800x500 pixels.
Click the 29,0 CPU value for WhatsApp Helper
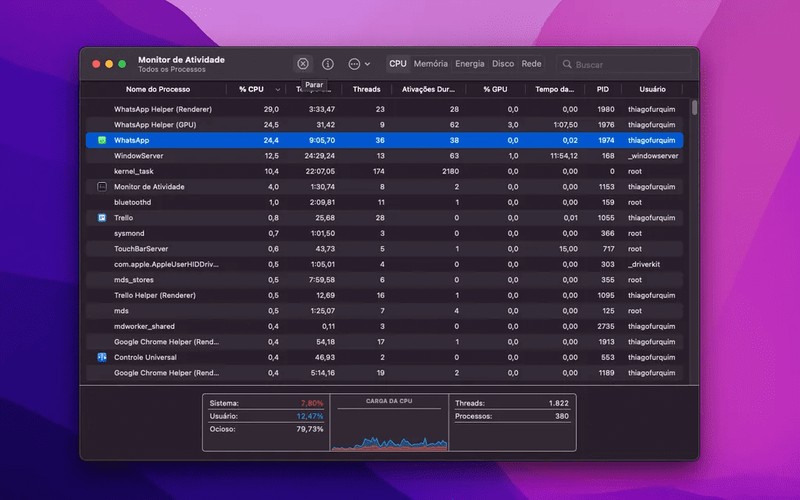tap(271, 109)
